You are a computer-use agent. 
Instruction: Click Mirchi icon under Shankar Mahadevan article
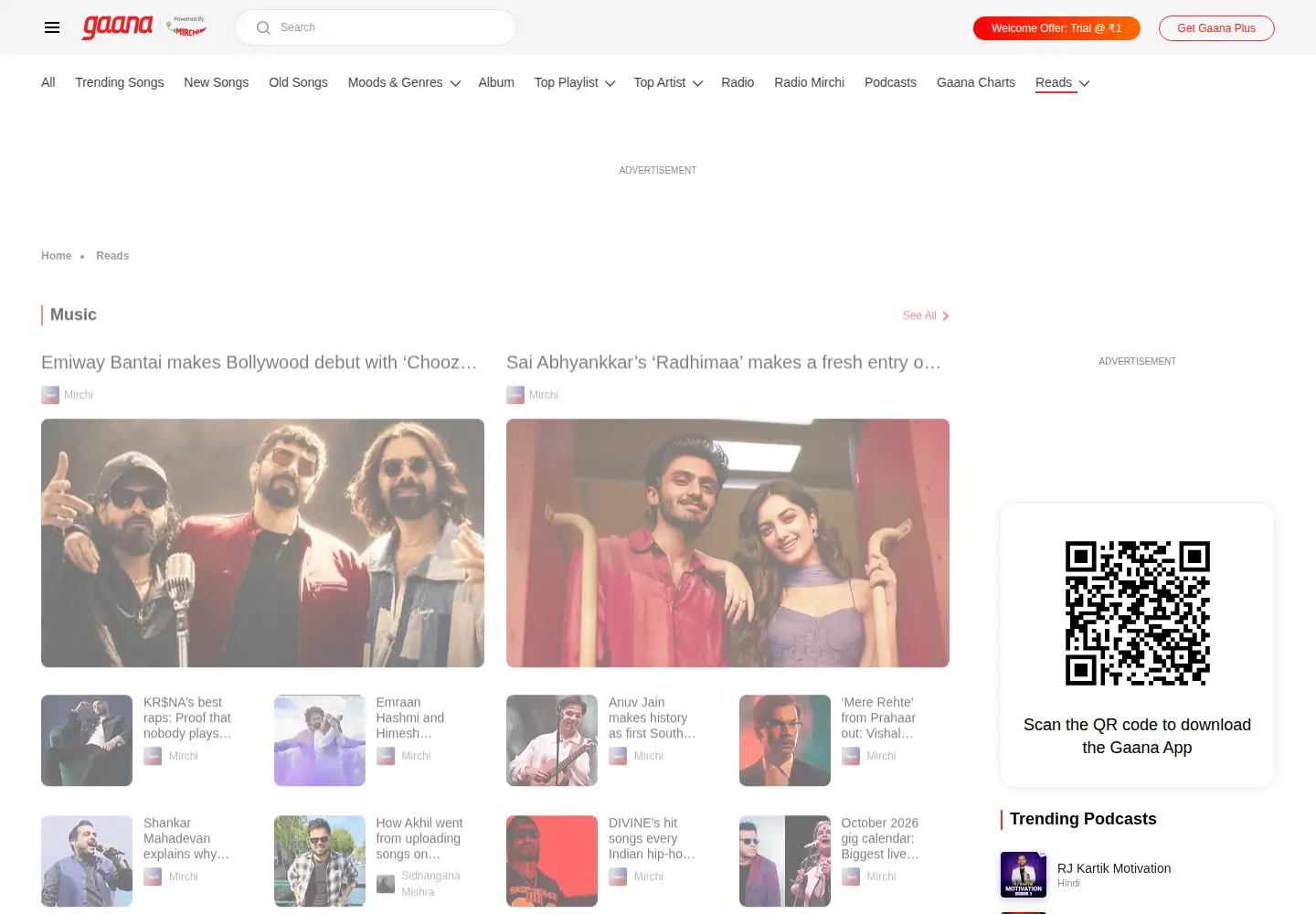pyautogui.click(x=153, y=877)
